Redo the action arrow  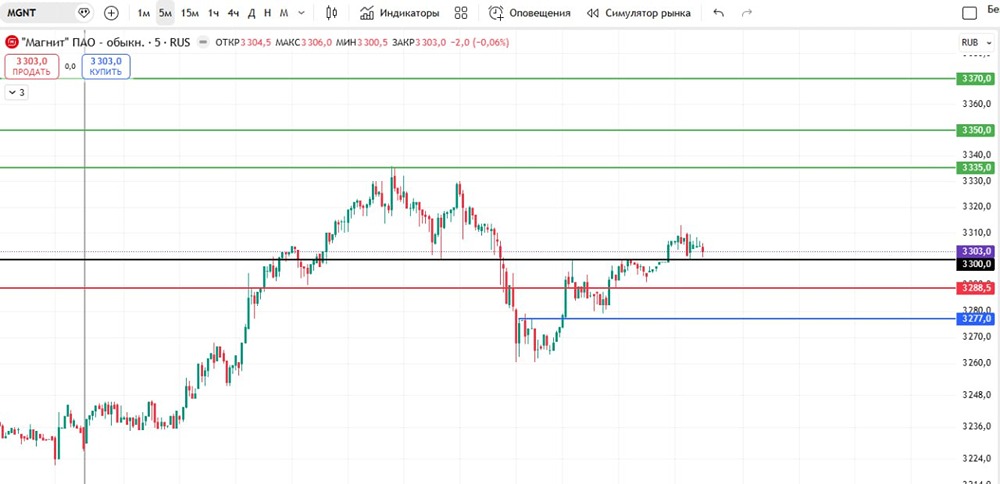[748, 13]
